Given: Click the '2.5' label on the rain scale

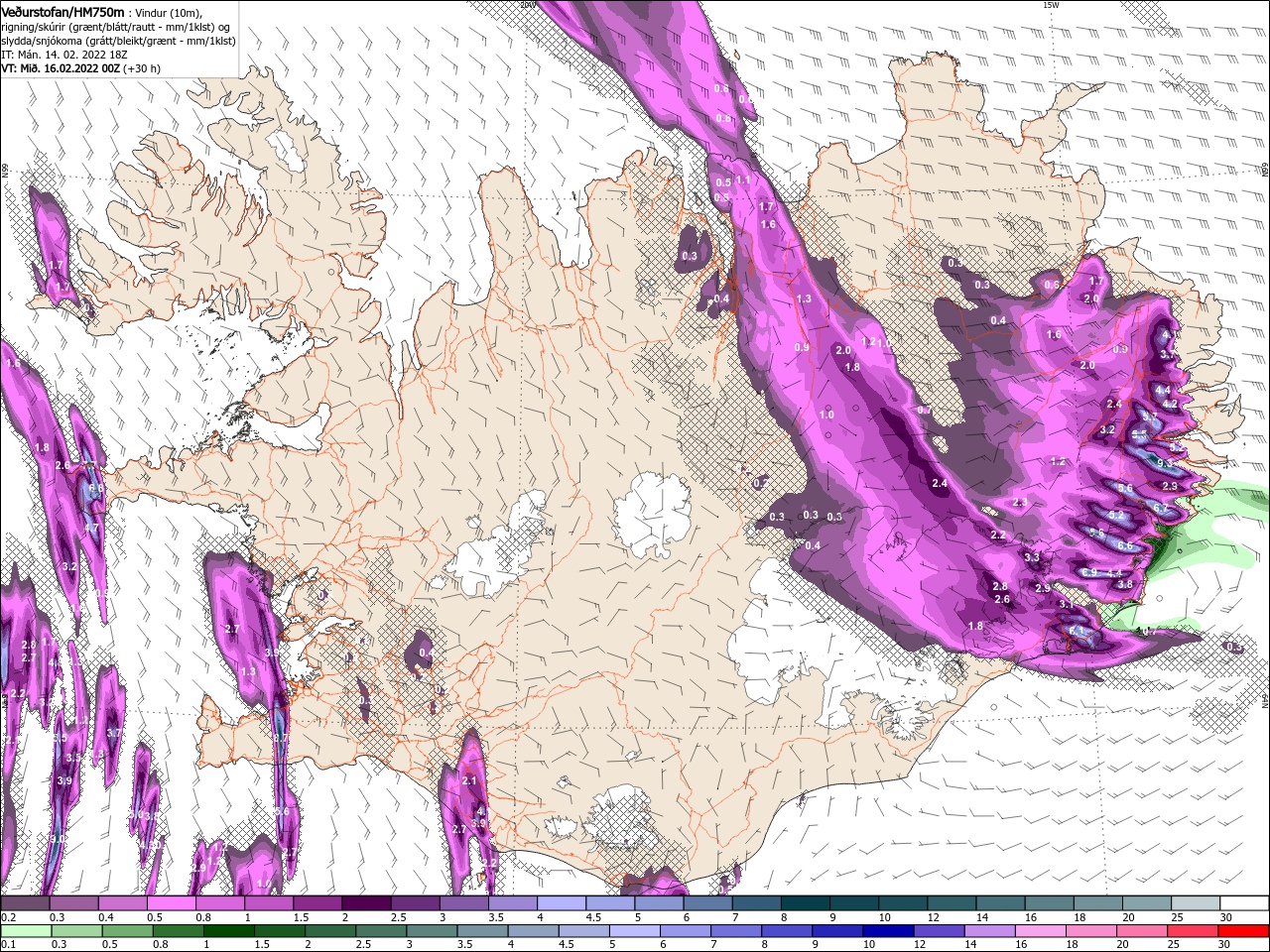Looking at the screenshot, I should click(x=361, y=945).
